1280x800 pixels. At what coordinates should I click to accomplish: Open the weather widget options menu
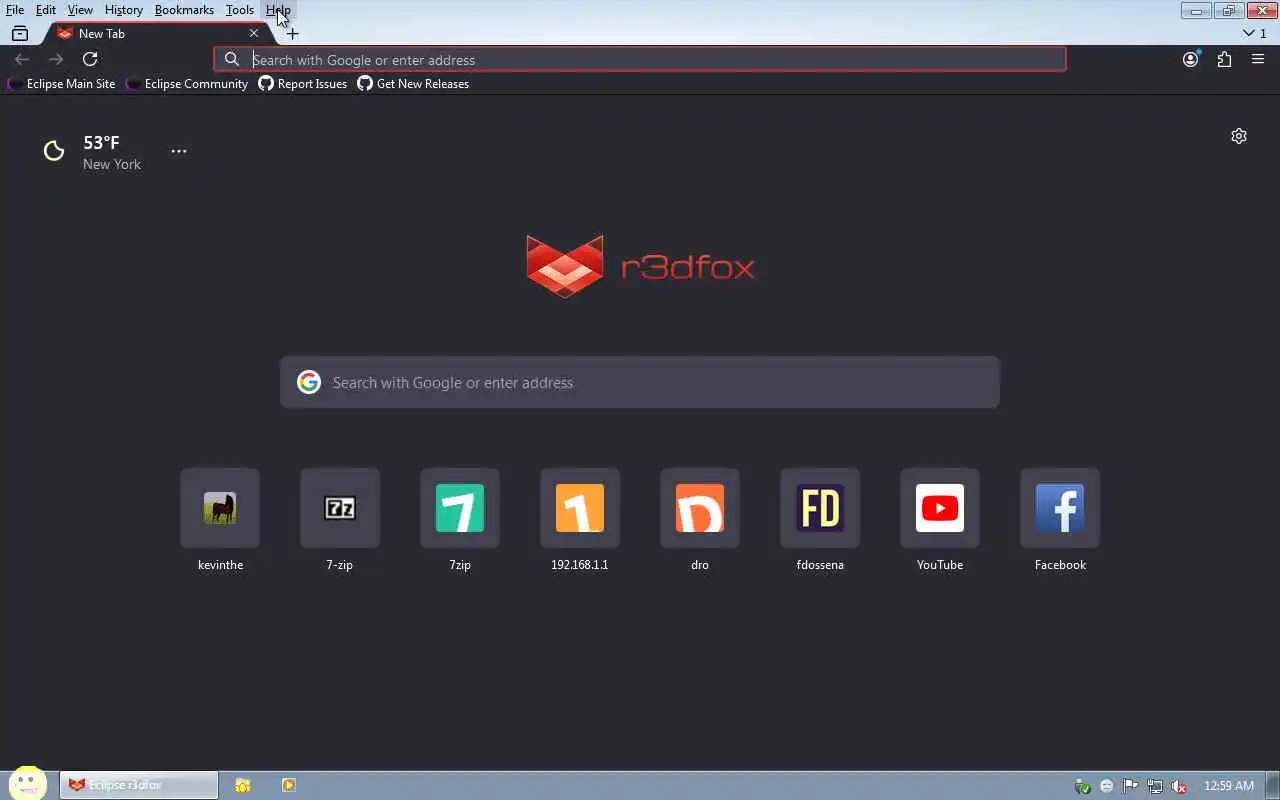click(178, 151)
